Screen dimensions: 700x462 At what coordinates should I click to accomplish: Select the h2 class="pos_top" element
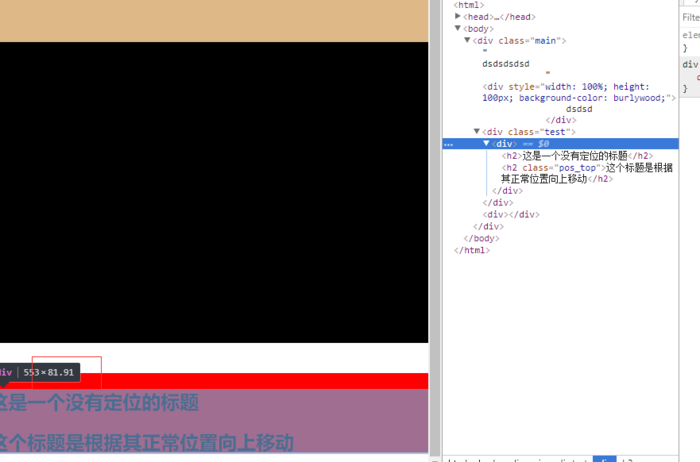[587, 173]
